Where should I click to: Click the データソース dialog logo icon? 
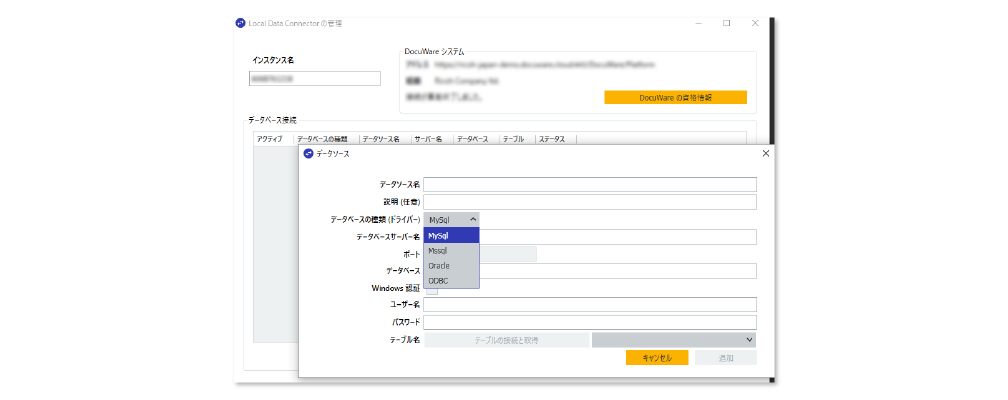308,153
